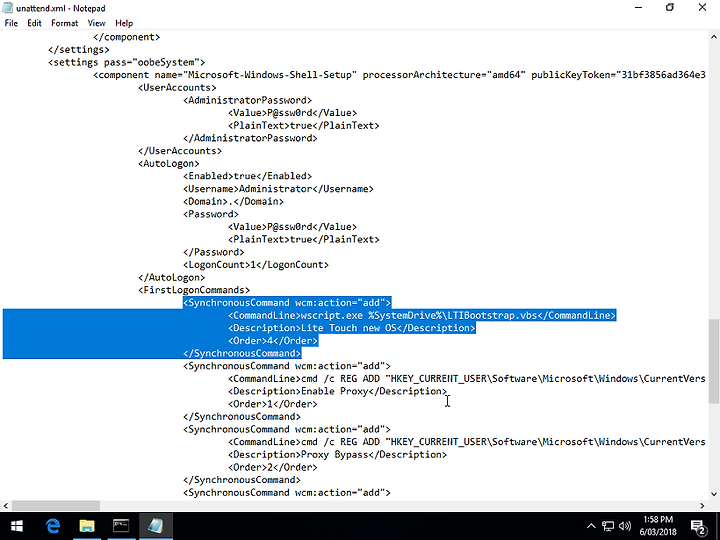720x540 pixels.
Task: Click the vertical scrollbar thumb
Action: click(x=714, y=361)
